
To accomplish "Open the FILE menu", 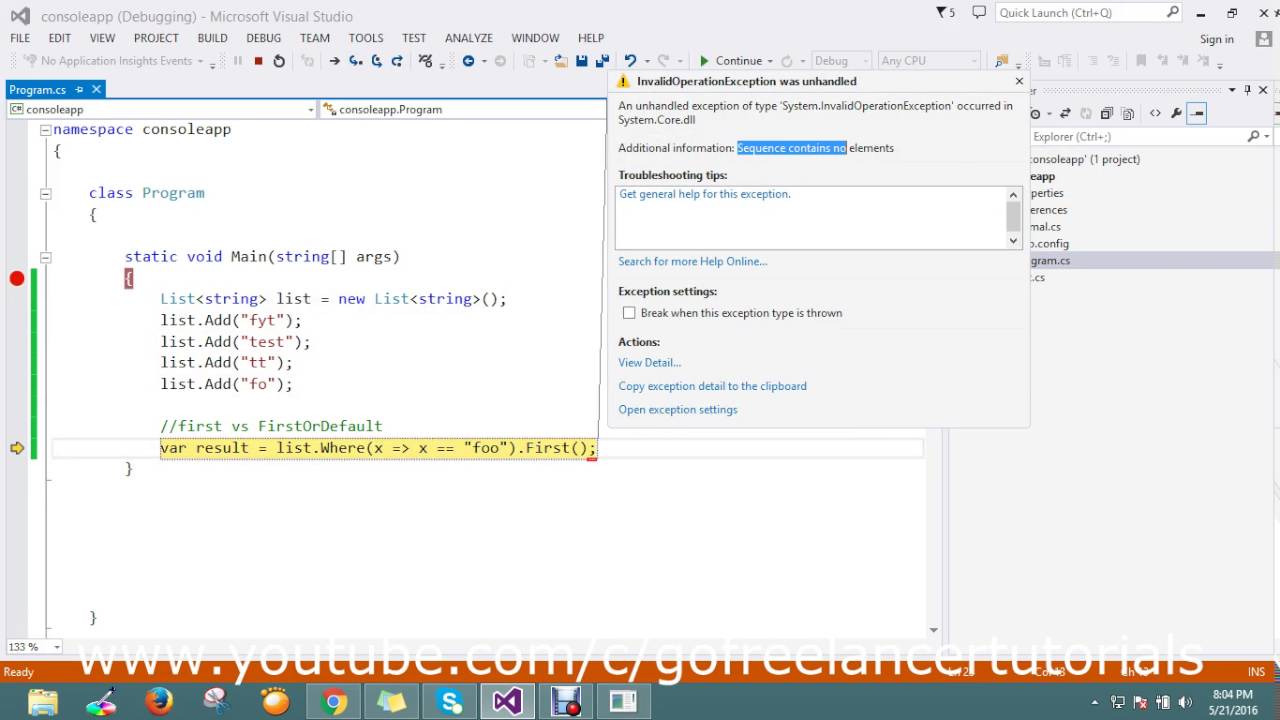I will [20, 38].
